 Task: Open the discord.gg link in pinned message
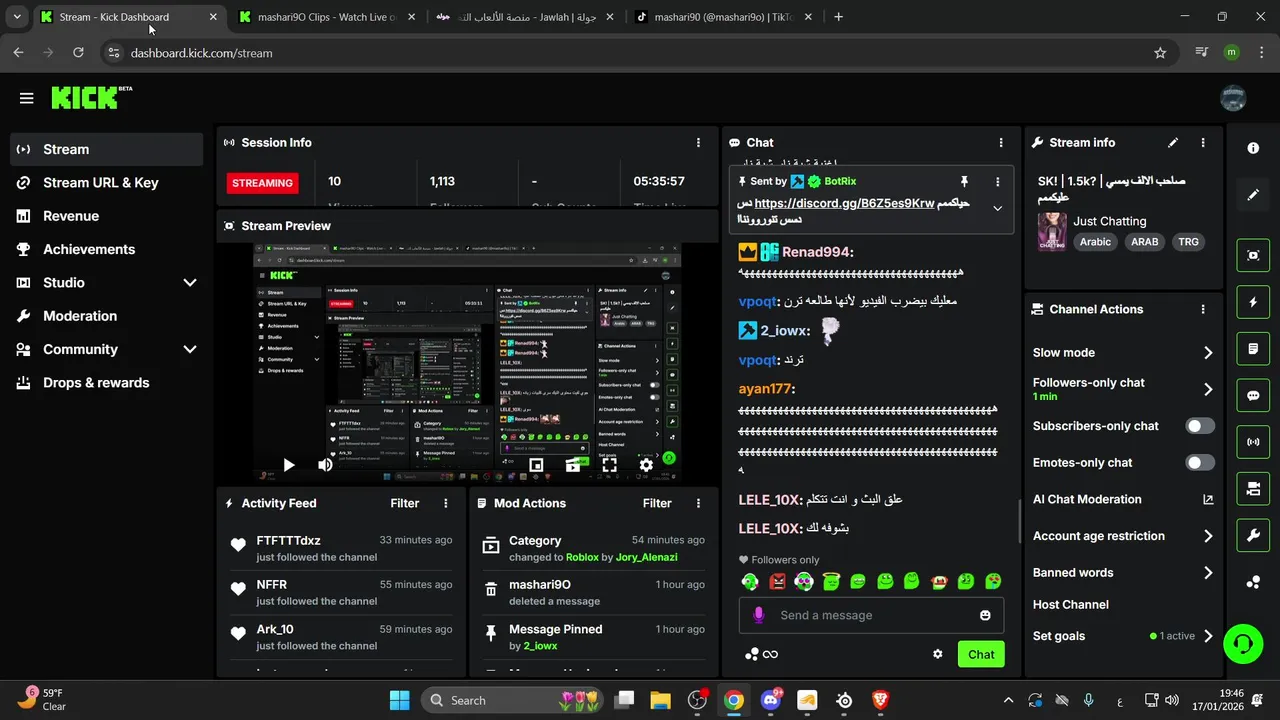[x=844, y=203]
